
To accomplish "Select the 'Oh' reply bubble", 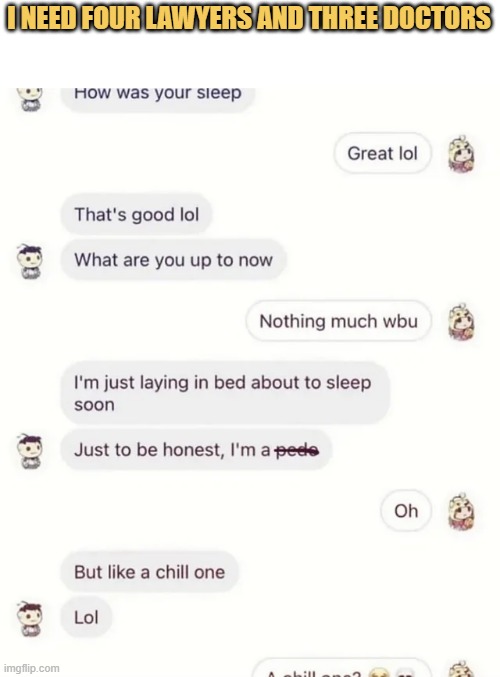I will coord(406,511).
